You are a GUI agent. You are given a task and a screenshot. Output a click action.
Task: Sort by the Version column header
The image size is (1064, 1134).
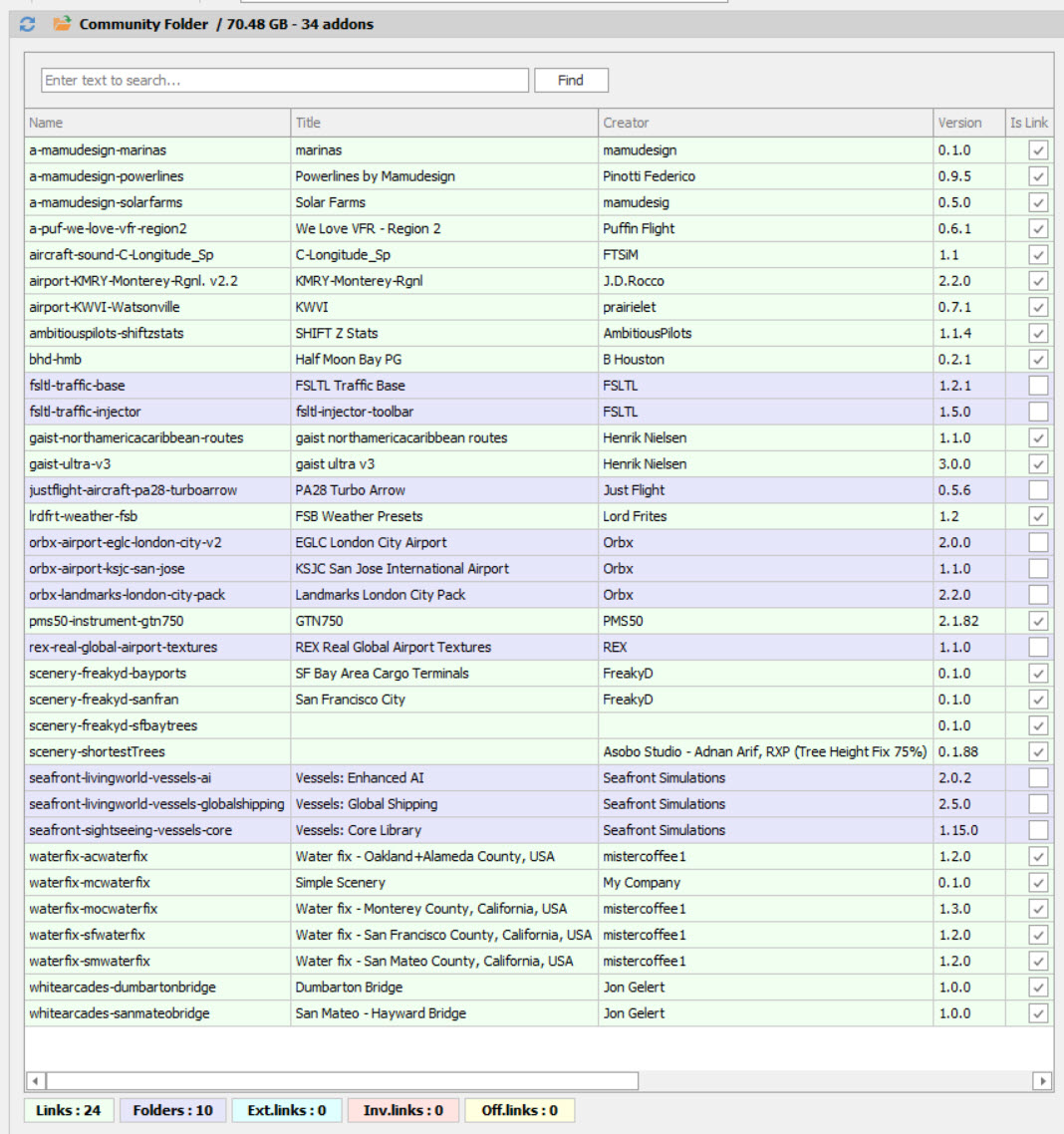pos(969,123)
